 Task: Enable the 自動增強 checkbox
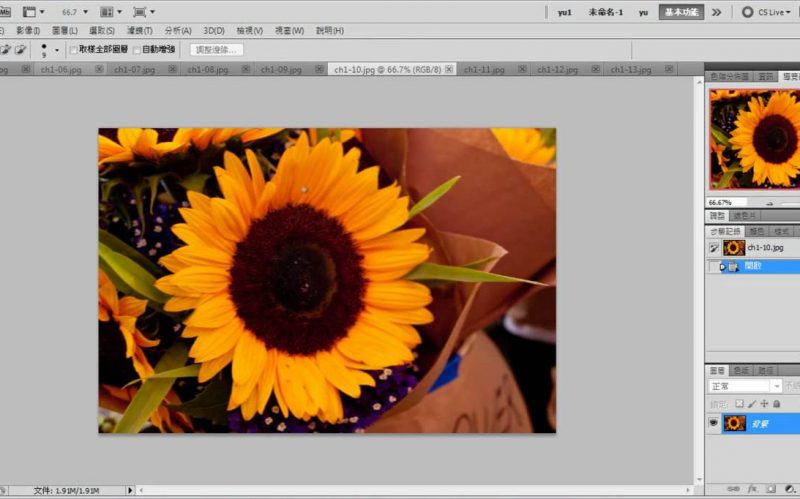pyautogui.click(x=137, y=49)
